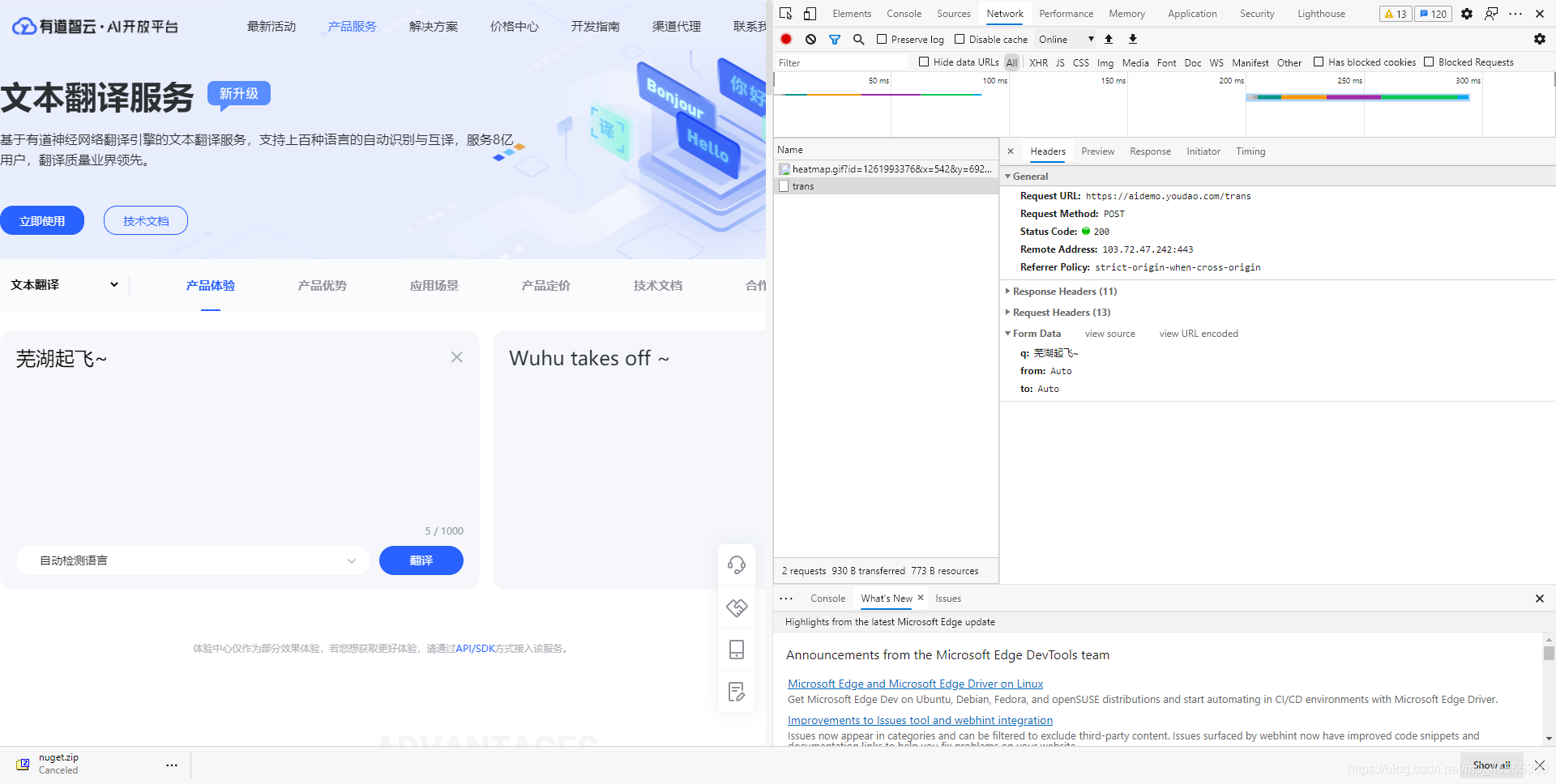The height and width of the screenshot is (784, 1556).
Task: Open customer service headset icon
Action: (737, 565)
